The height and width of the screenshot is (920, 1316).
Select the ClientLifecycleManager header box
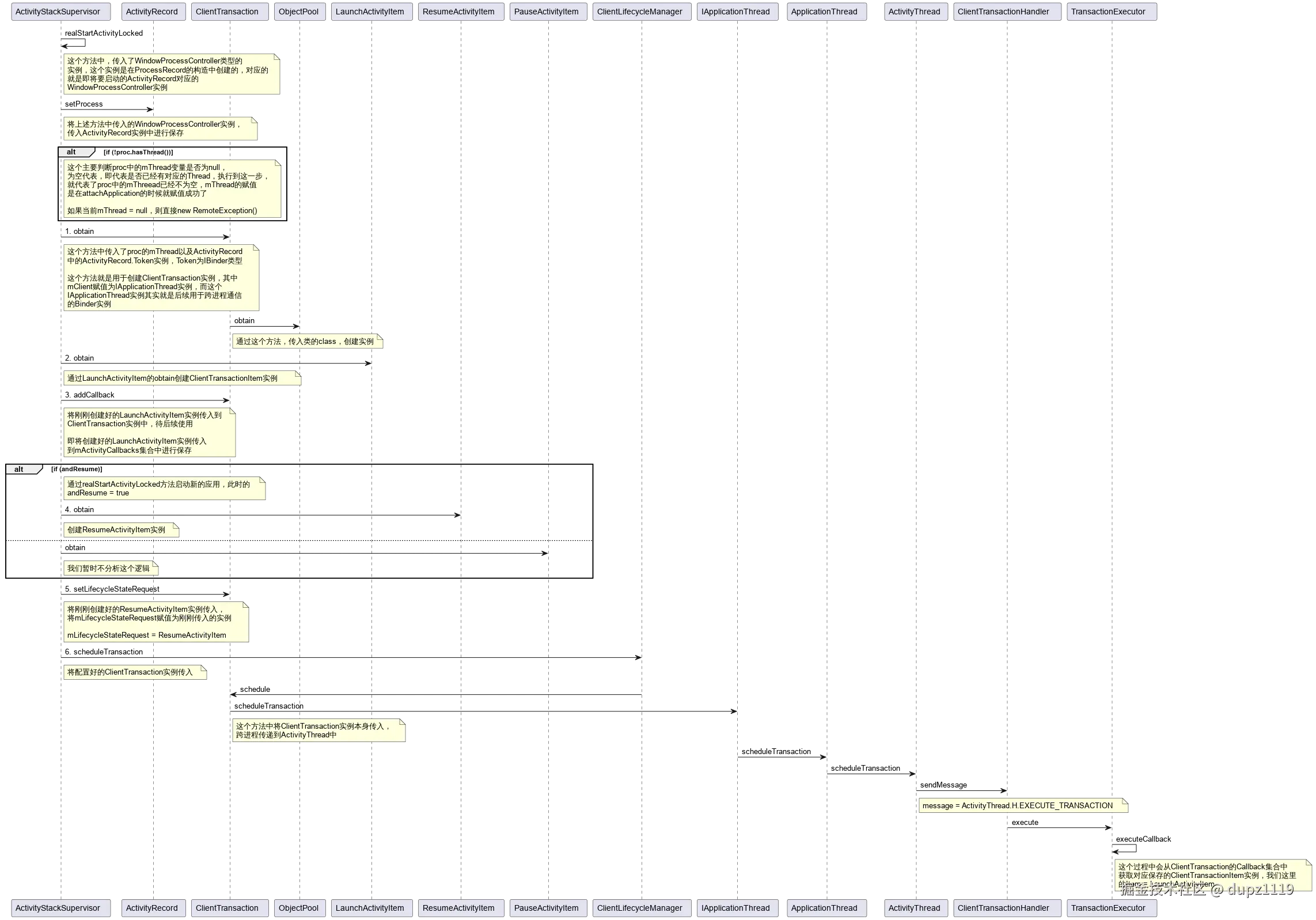coord(640,11)
